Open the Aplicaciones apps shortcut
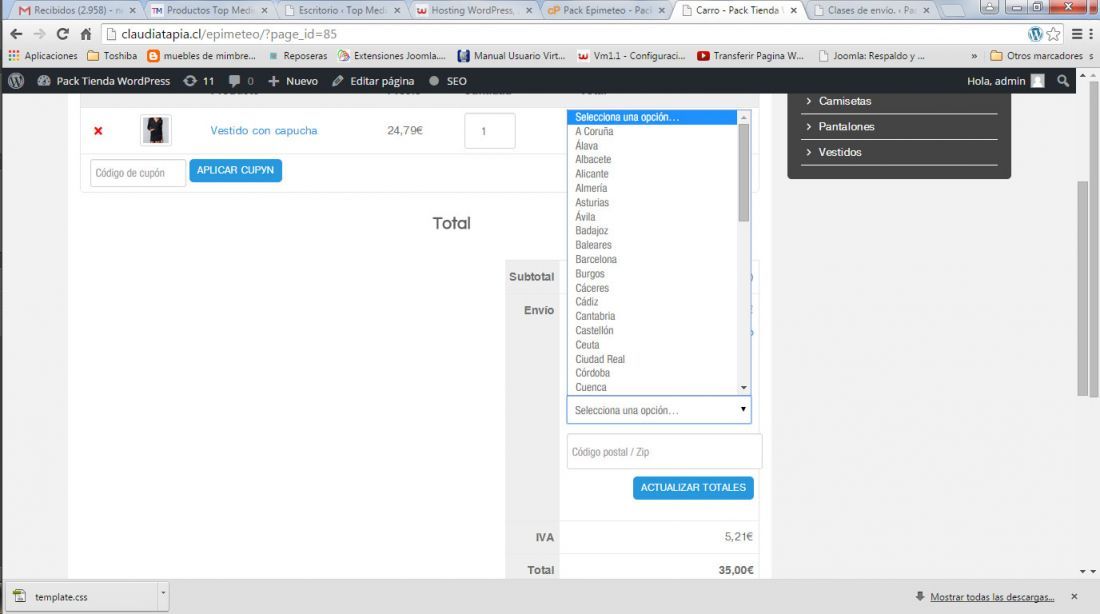 43,55
